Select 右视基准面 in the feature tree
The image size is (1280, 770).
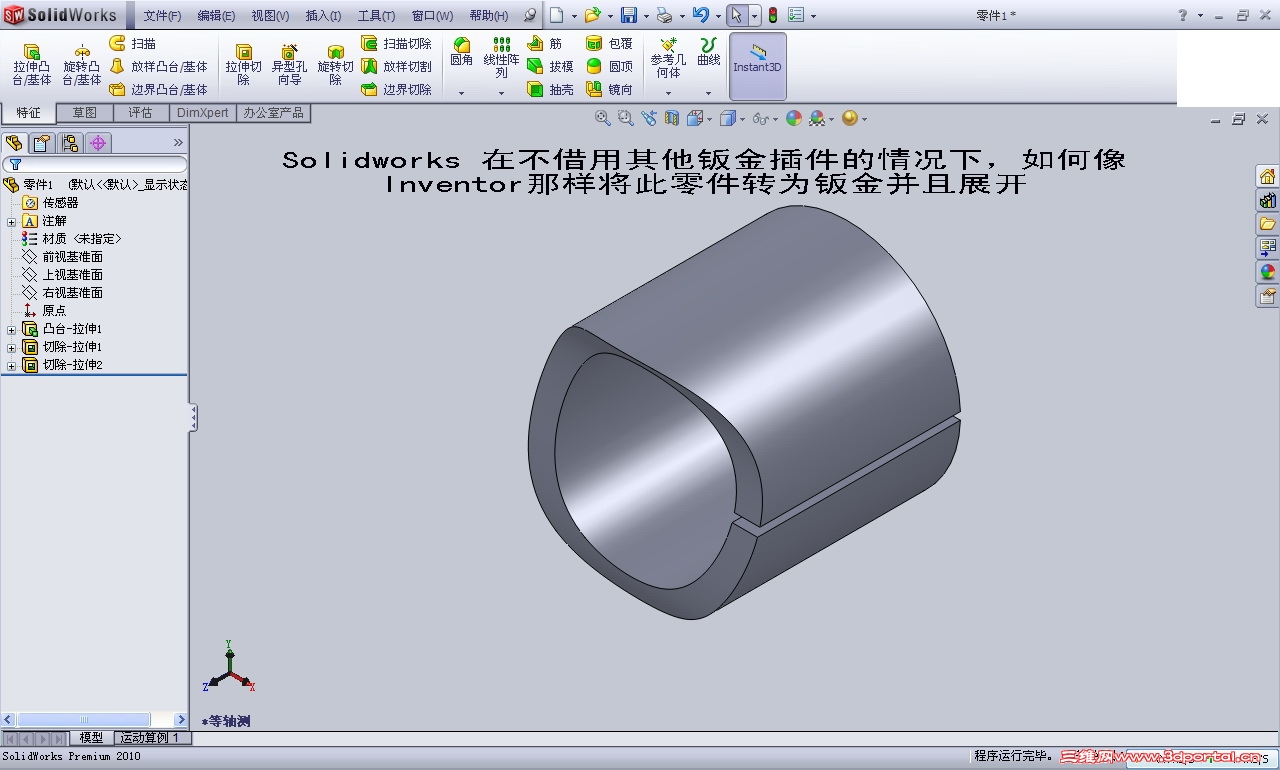[62, 293]
